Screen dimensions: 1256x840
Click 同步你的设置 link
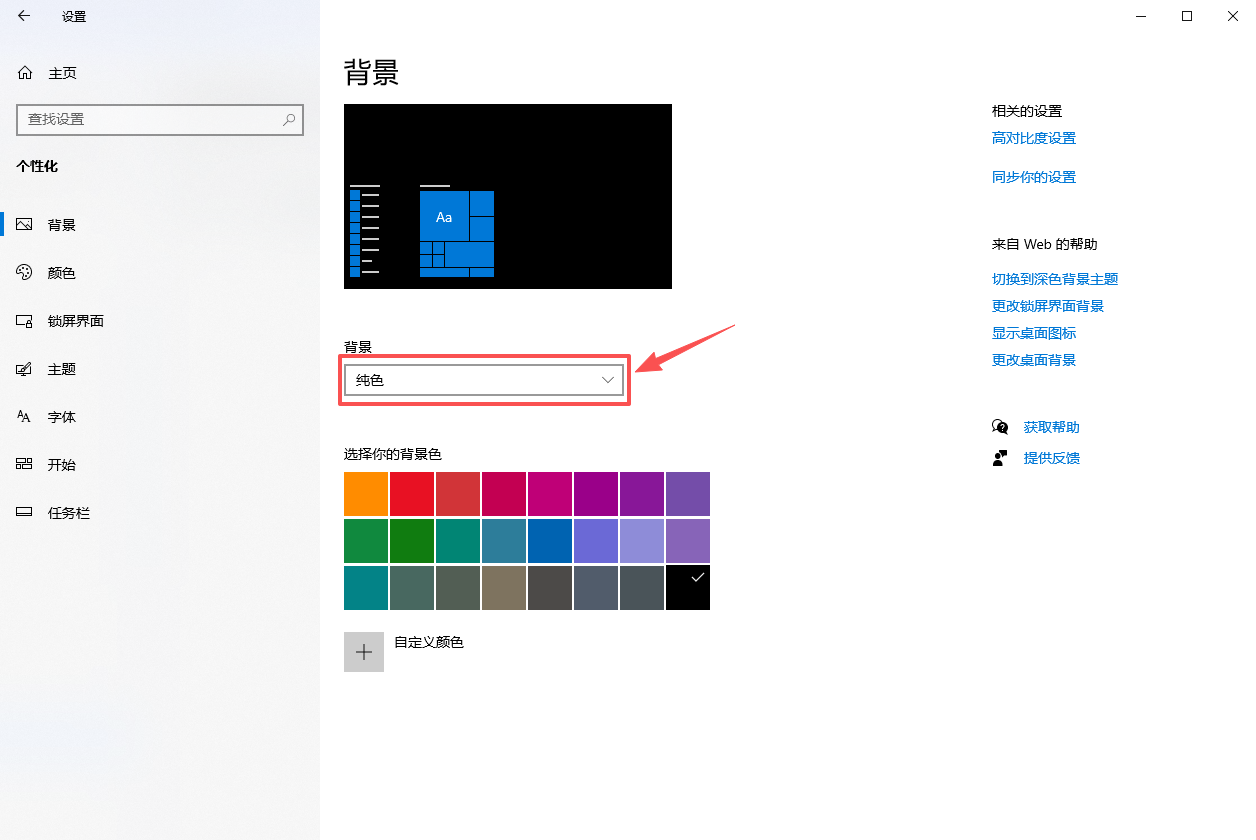click(1034, 178)
